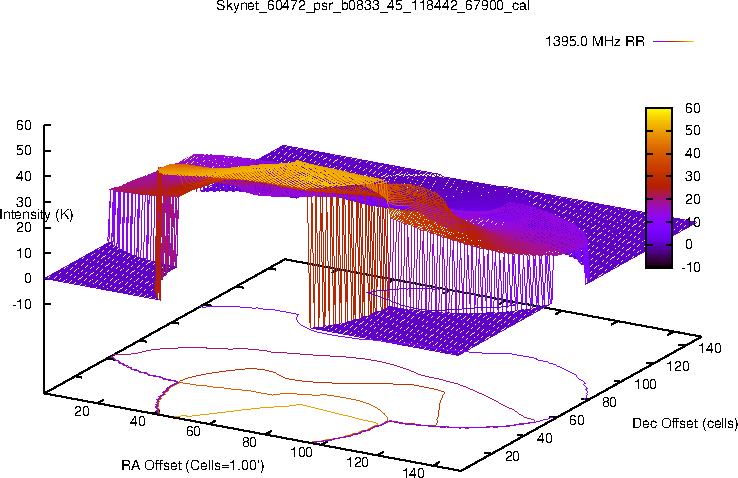The height and width of the screenshot is (478, 738).
Task: Click the Dec Offset (cells) axis label
Action: pyautogui.click(x=685, y=423)
